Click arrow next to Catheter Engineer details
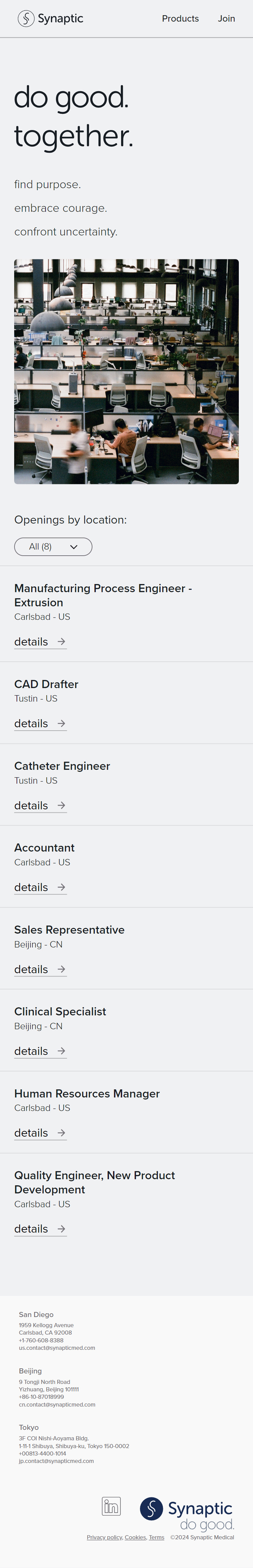 click(x=61, y=805)
